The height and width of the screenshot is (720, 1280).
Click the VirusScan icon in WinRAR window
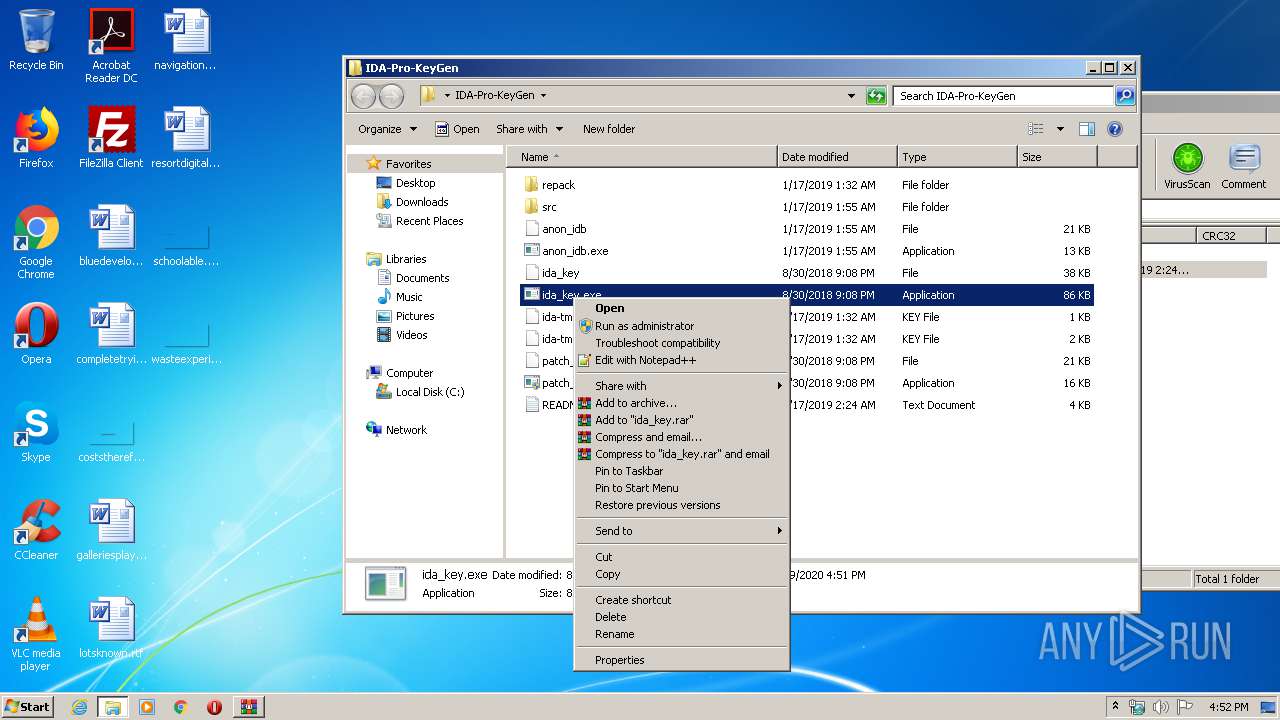point(1187,166)
